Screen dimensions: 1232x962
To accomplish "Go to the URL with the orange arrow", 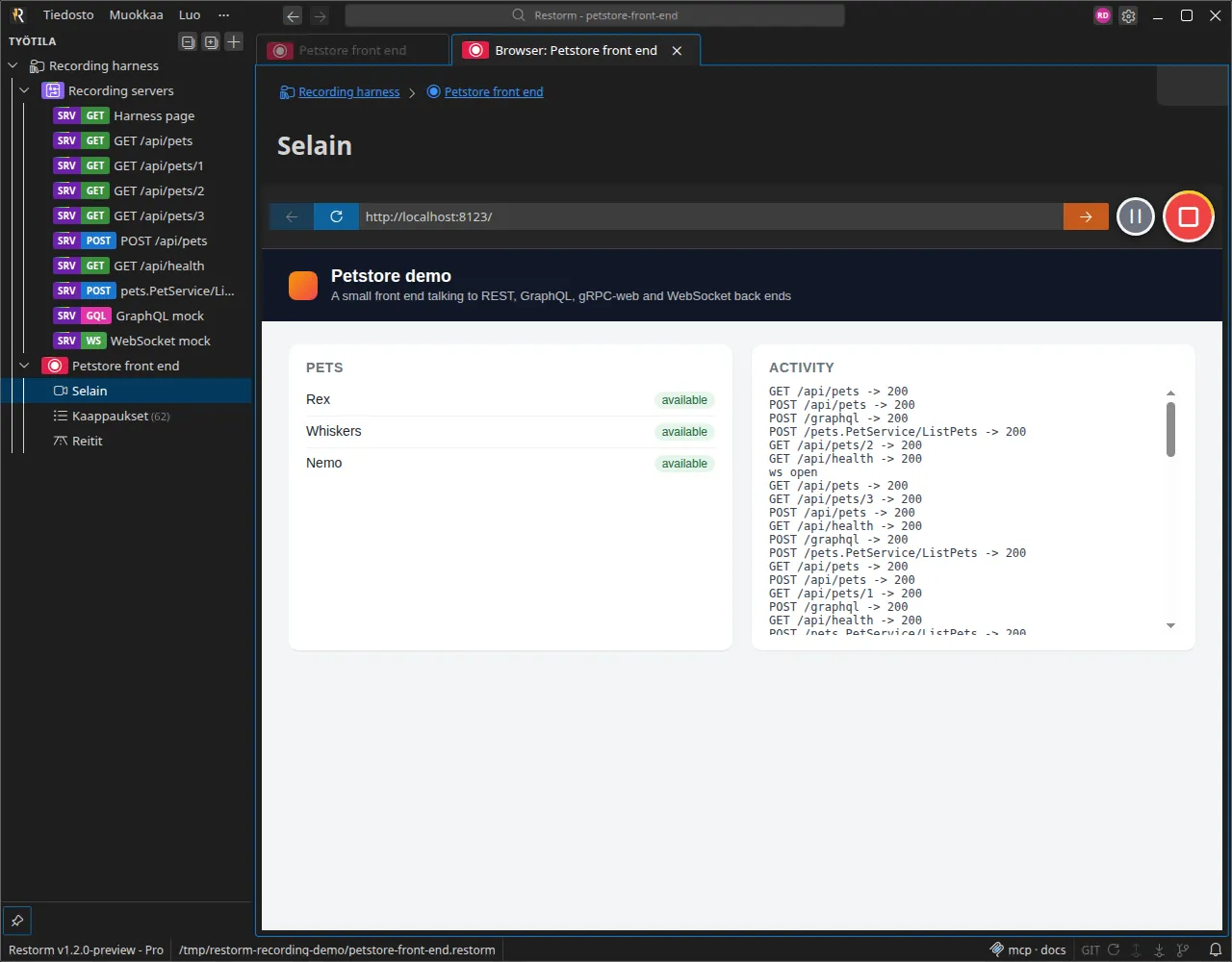I will click(x=1086, y=216).
